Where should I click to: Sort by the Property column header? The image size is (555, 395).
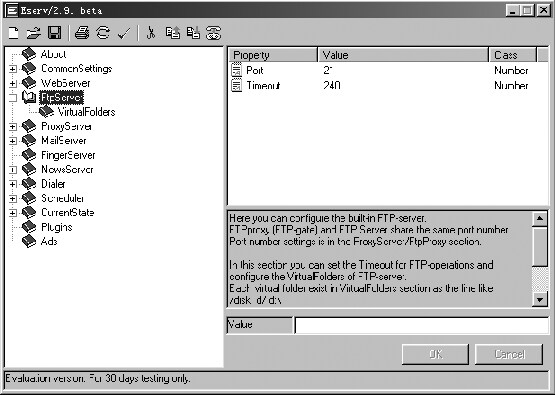click(273, 55)
